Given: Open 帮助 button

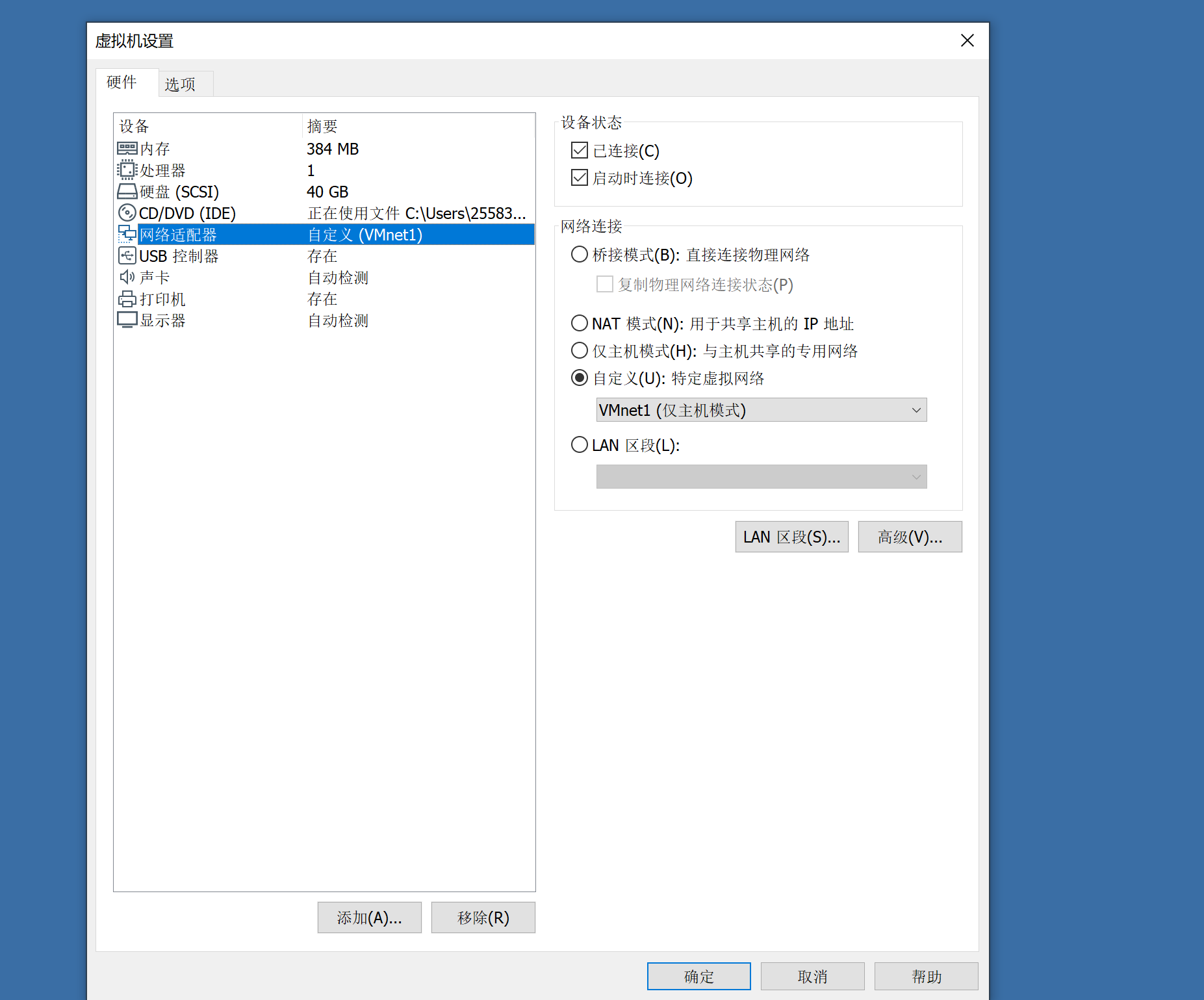Looking at the screenshot, I should click(926, 977).
